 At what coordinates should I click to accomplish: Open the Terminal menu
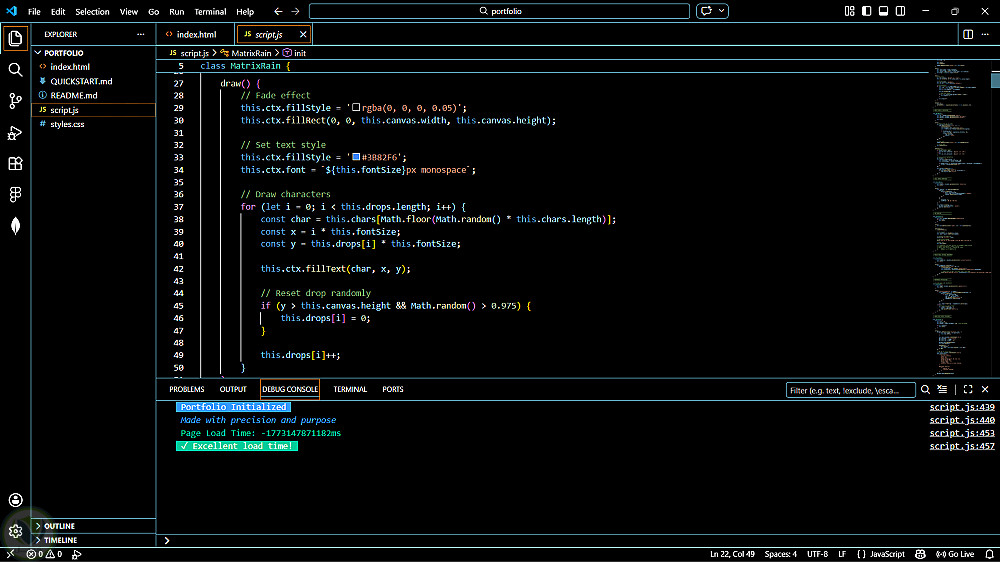(210, 11)
